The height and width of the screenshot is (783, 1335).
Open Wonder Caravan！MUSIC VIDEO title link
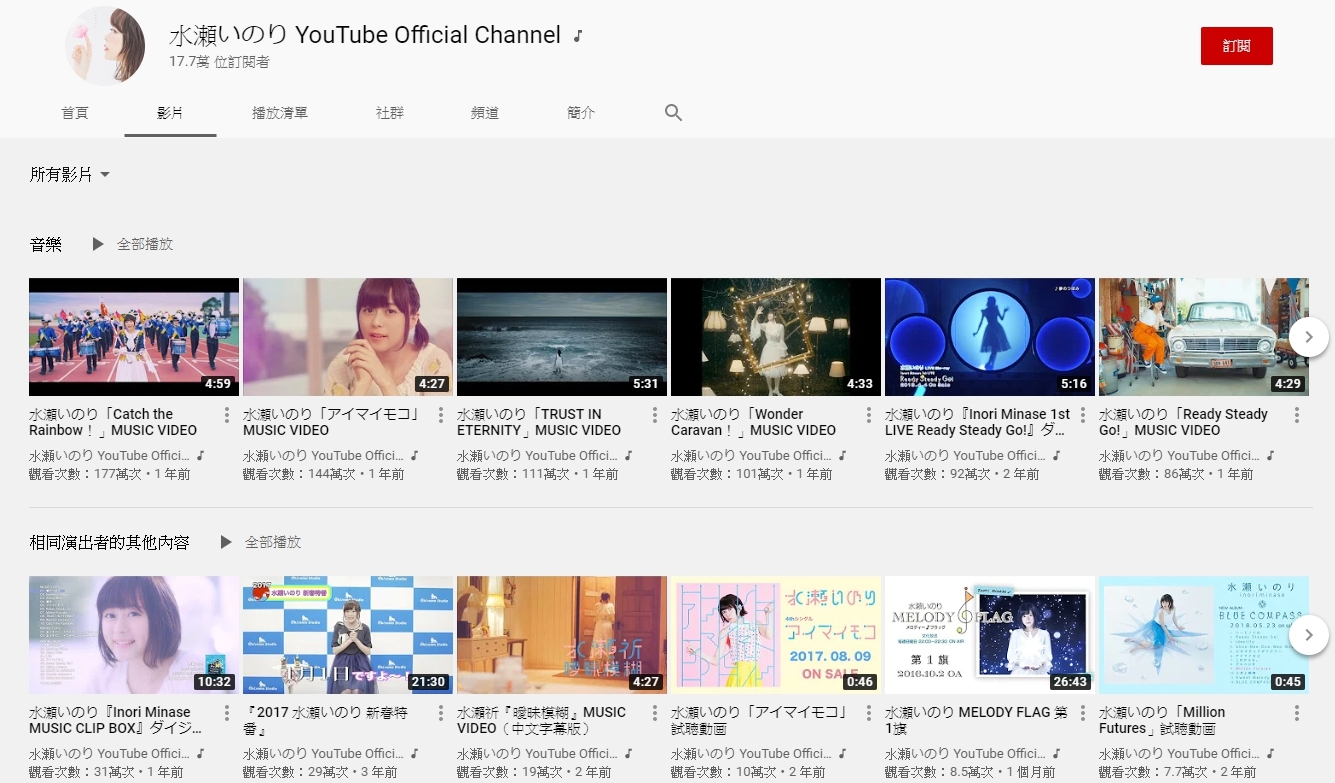[753, 422]
